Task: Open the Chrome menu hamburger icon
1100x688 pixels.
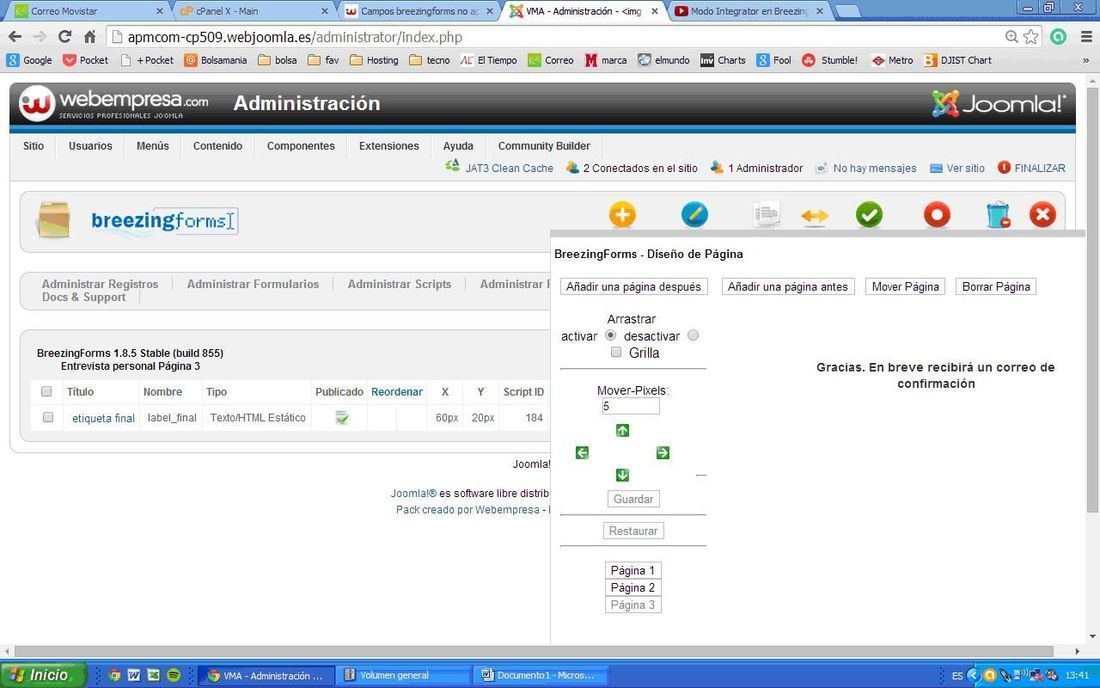Action: pyautogui.click(x=1085, y=36)
